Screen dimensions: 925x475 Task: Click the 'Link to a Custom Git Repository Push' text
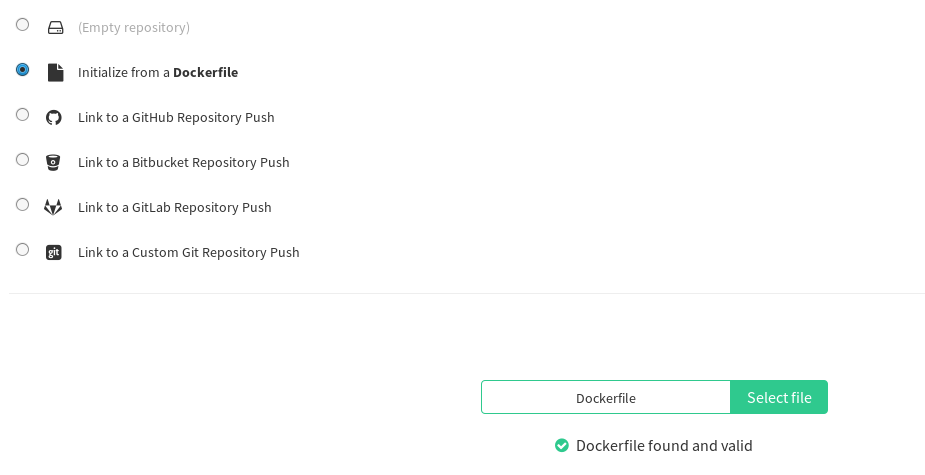coord(189,253)
